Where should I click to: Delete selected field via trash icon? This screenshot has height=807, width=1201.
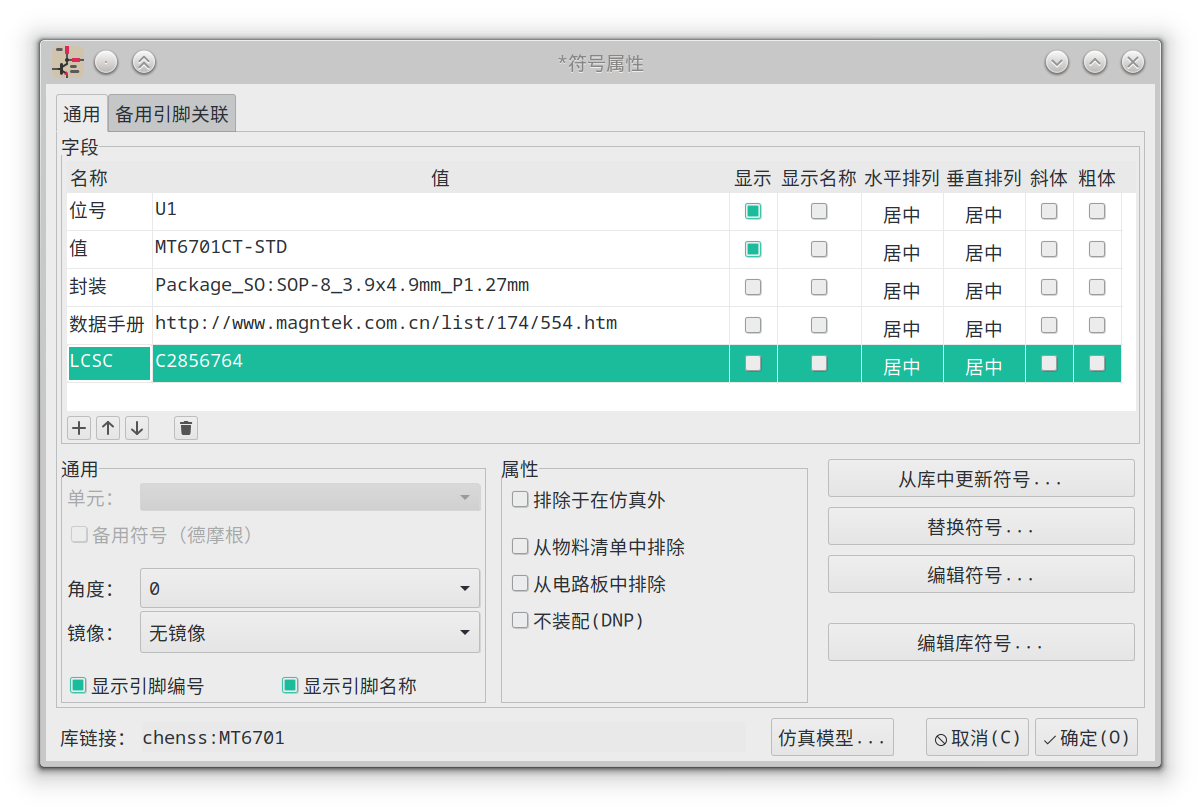click(x=185, y=427)
